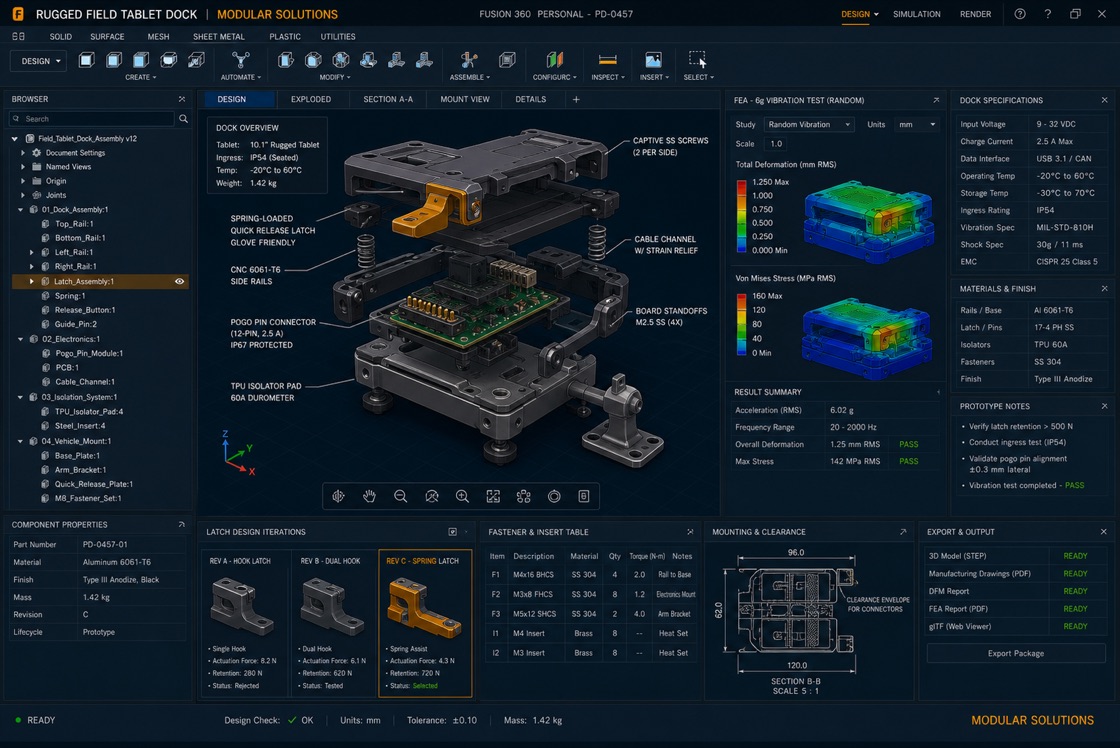The height and width of the screenshot is (748, 1120).
Task: Select TPU_Isolator_Pad:4 in the browser tree
Action: (89, 412)
